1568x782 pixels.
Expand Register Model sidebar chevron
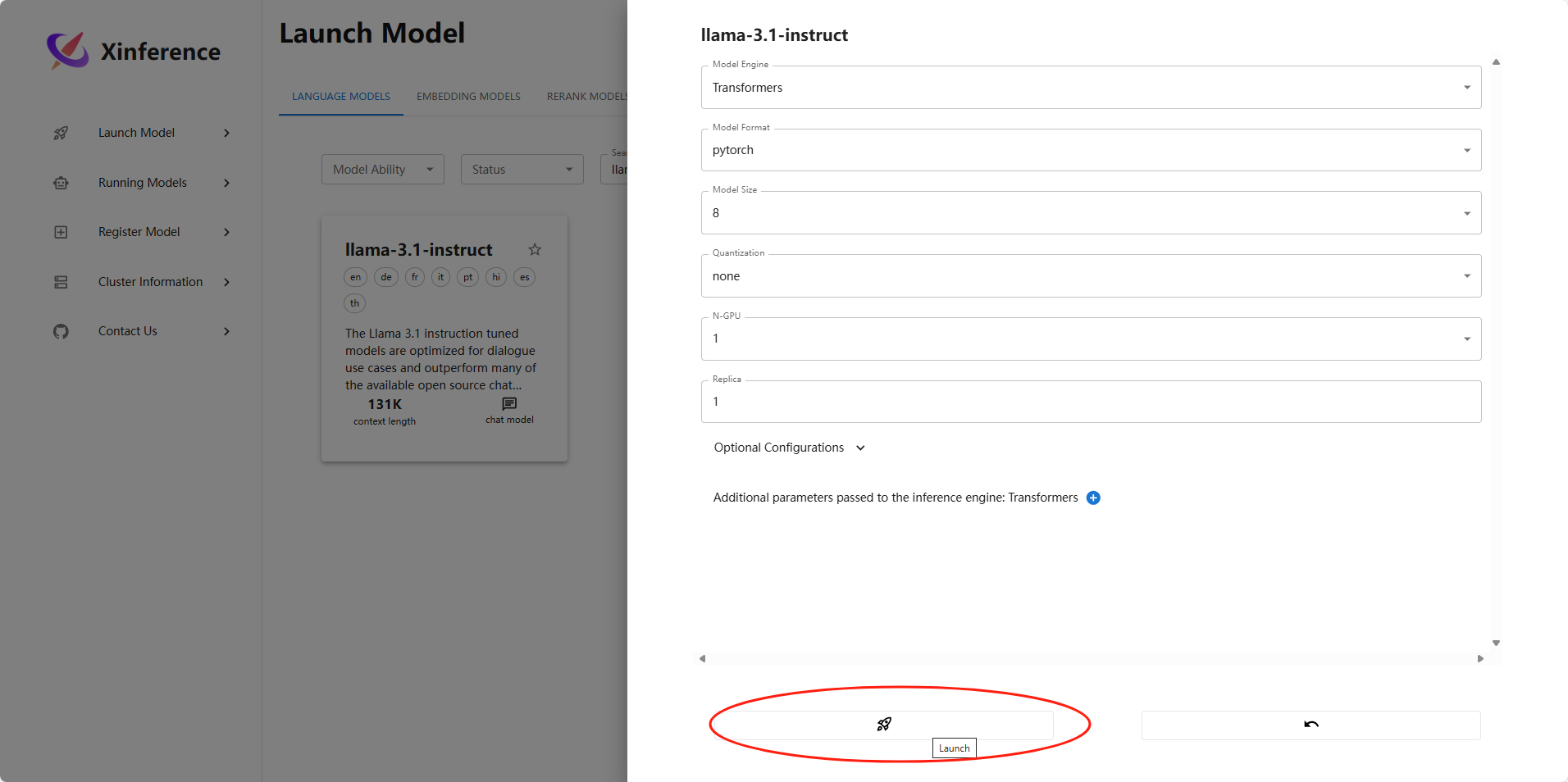pyautogui.click(x=227, y=232)
